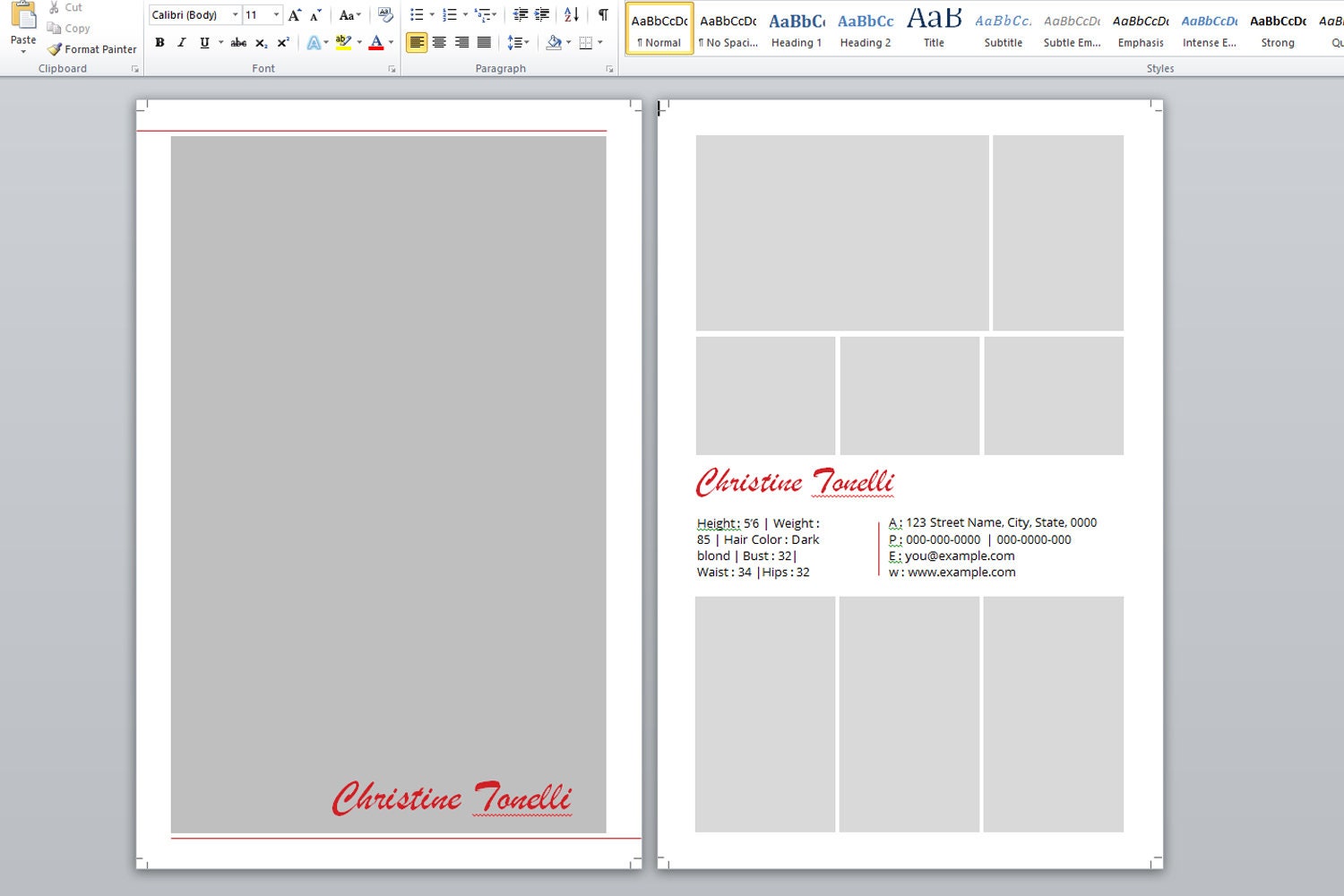The width and height of the screenshot is (1344, 896).
Task: Click the Copy button
Action: tap(68, 28)
